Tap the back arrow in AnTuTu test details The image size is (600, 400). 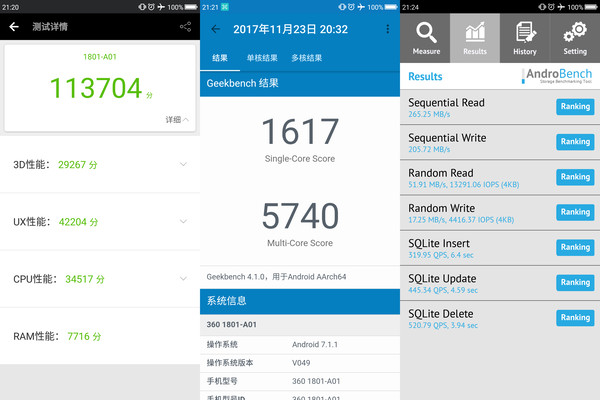tap(14, 26)
